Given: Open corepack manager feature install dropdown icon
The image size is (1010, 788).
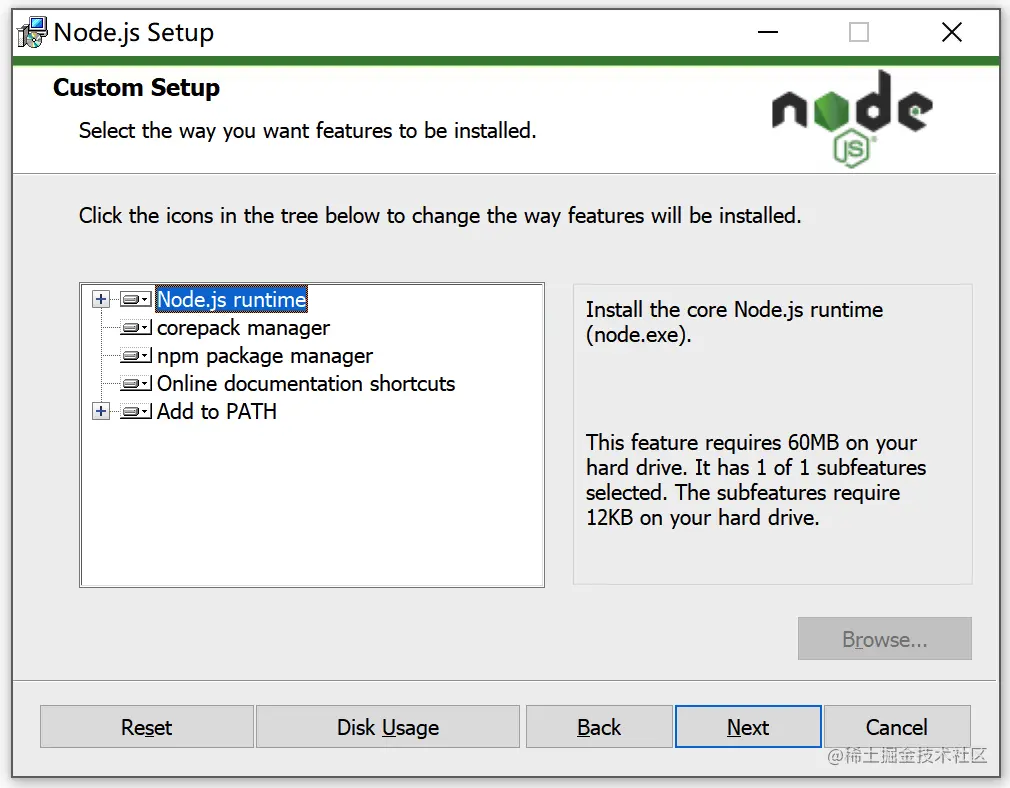Looking at the screenshot, I should 136,328.
